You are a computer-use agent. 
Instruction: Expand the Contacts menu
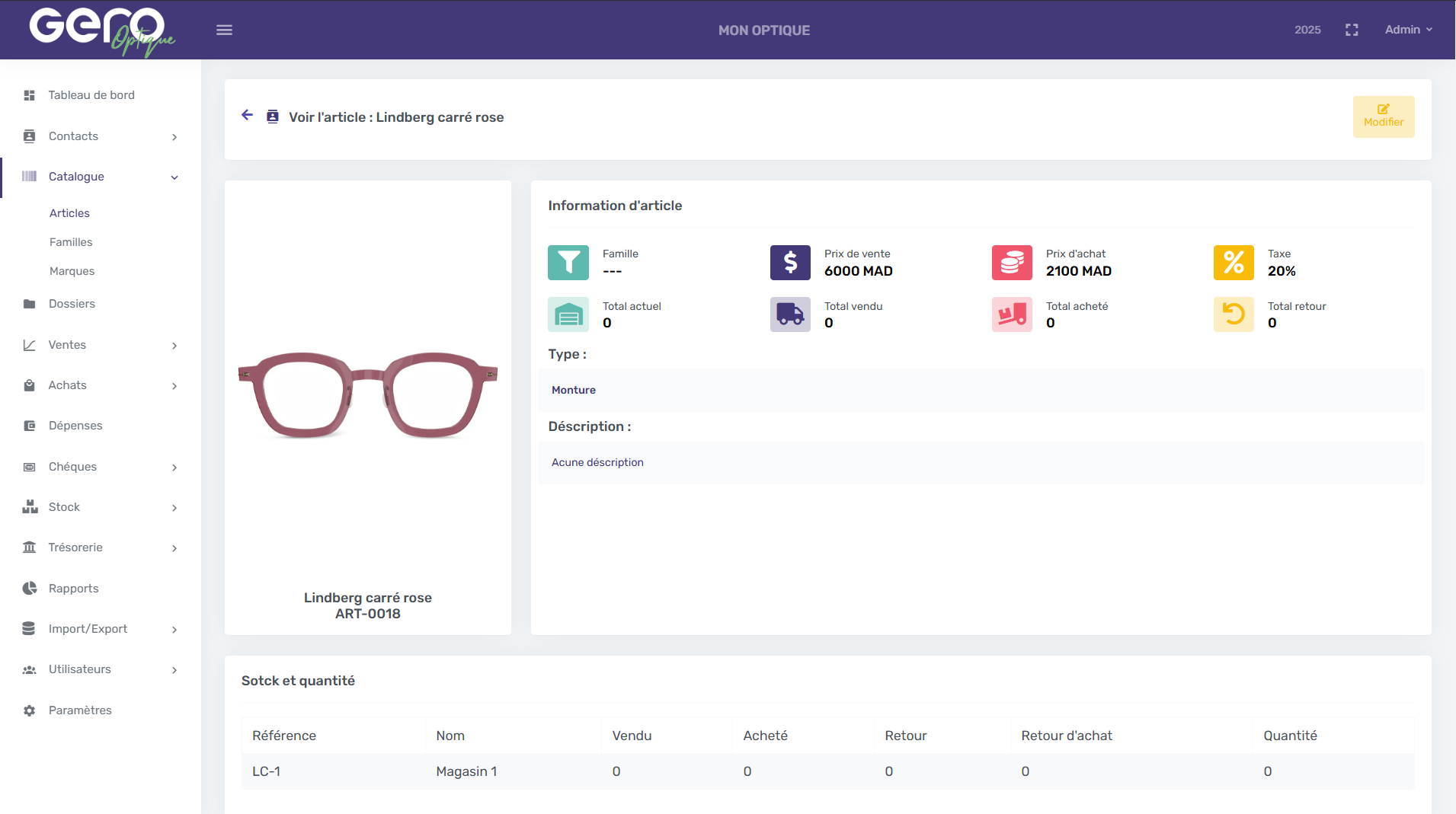point(101,136)
